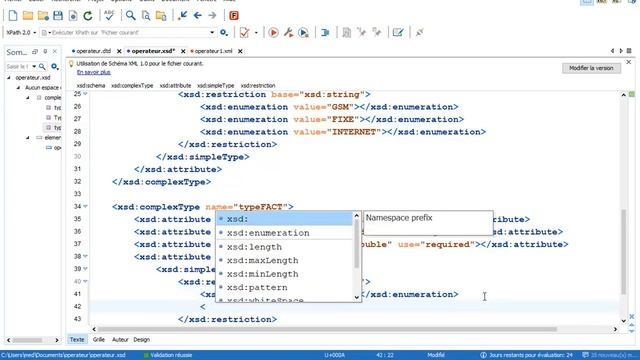Click 'Validation réussie' status message

(171, 355)
